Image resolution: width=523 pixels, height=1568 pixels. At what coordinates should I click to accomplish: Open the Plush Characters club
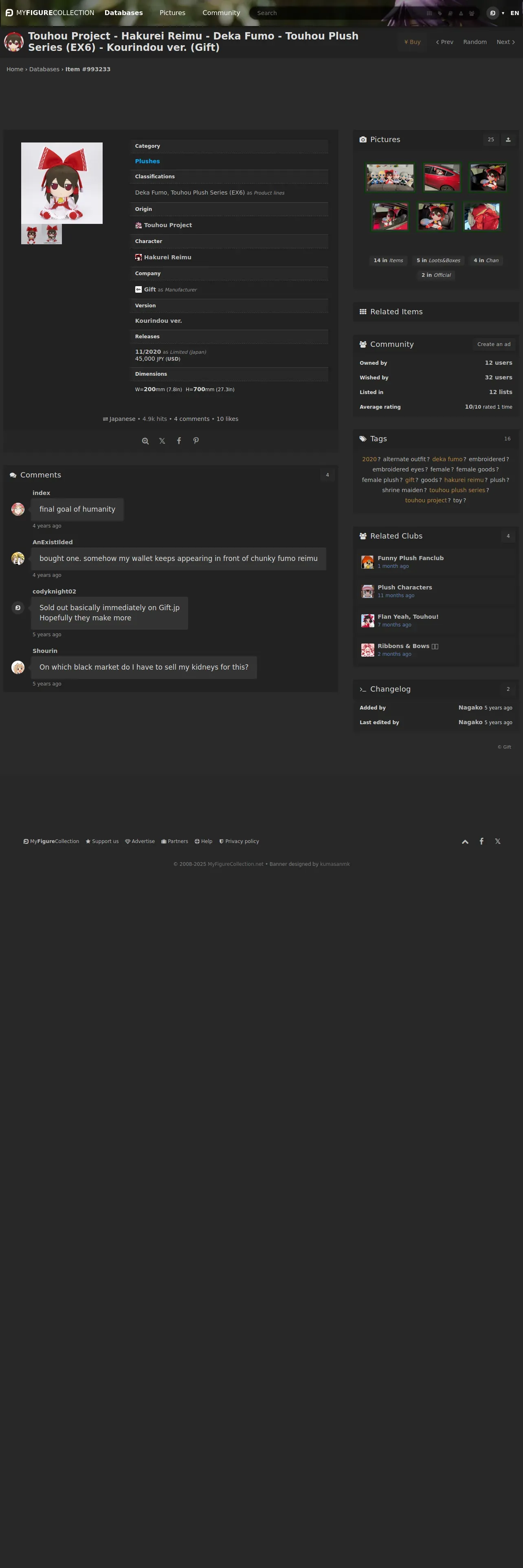point(405,587)
